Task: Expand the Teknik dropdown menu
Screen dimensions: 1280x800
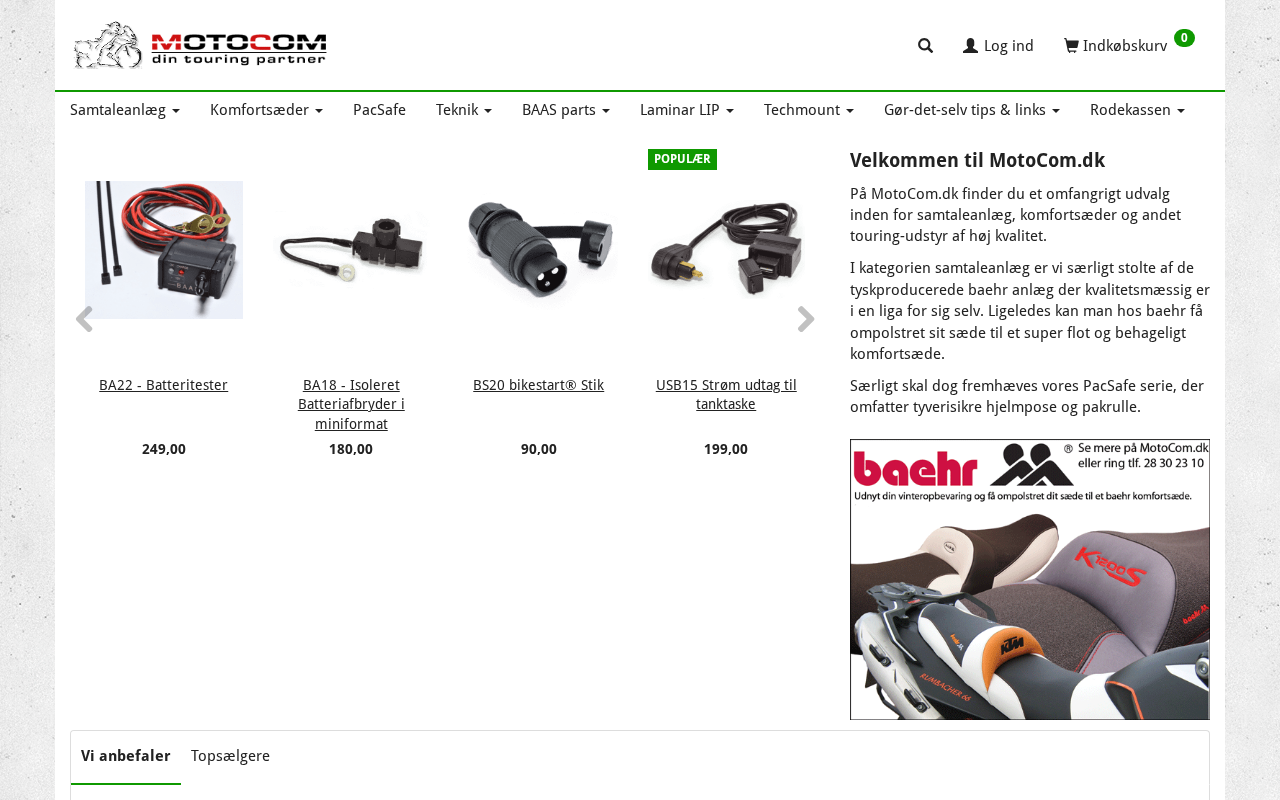Action: pyautogui.click(x=464, y=110)
